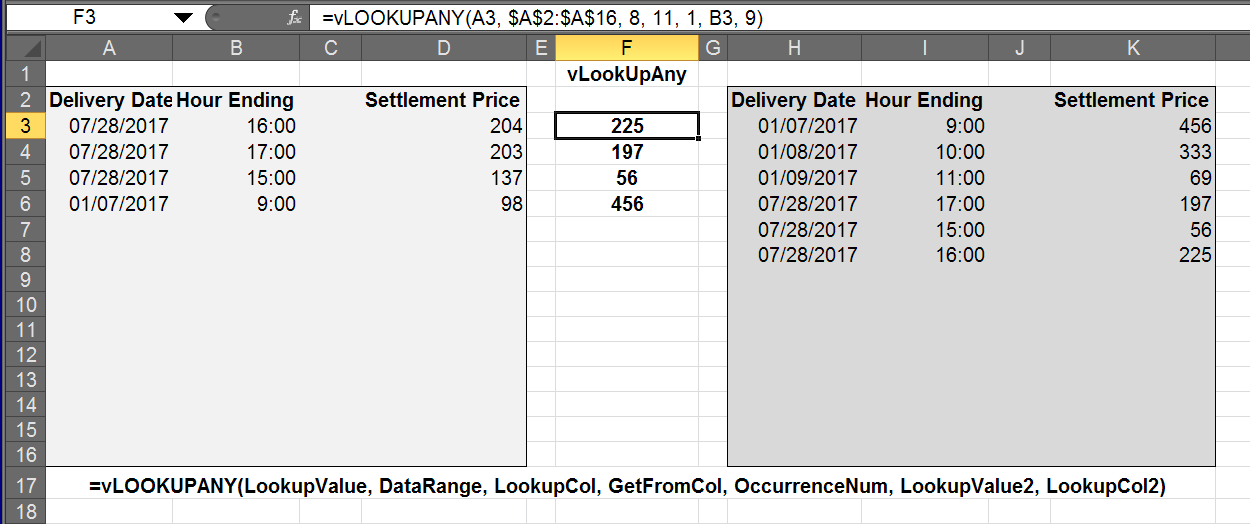
Task: Select column F header
Action: (627, 48)
